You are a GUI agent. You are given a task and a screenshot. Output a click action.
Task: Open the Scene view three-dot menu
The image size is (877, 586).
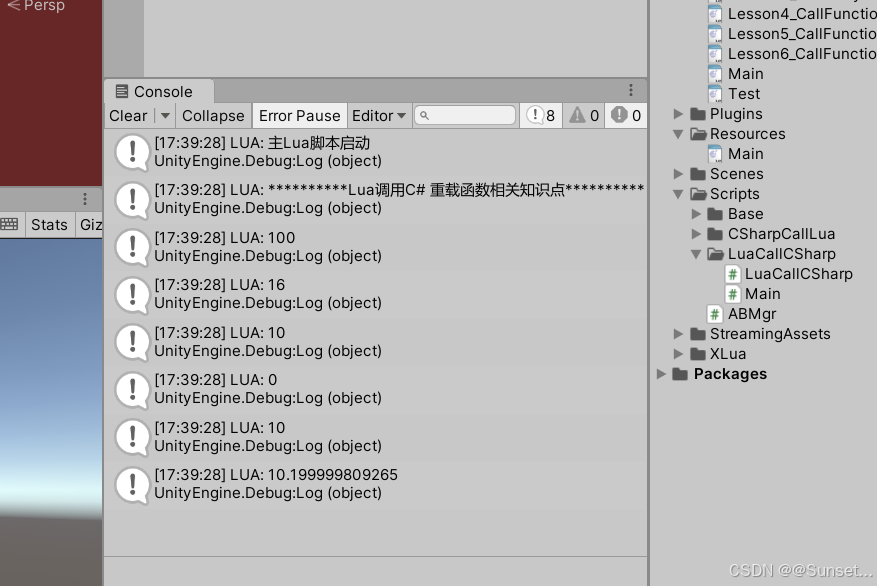pyautogui.click(x=84, y=199)
